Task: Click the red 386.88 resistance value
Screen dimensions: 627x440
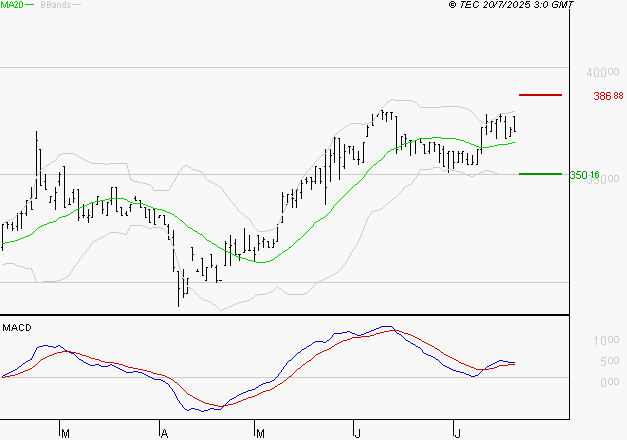Action: coord(608,96)
